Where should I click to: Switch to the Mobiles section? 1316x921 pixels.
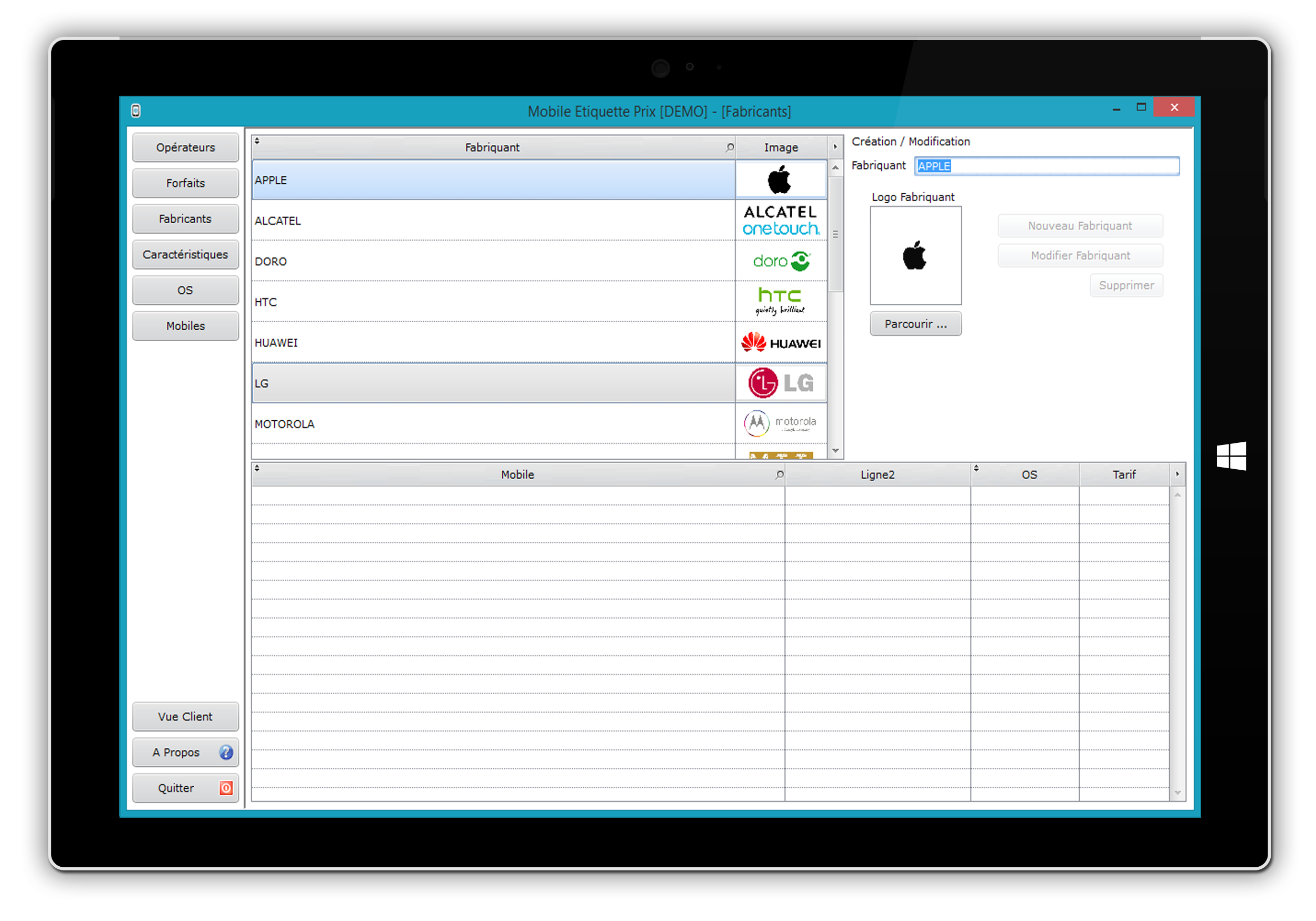point(185,326)
